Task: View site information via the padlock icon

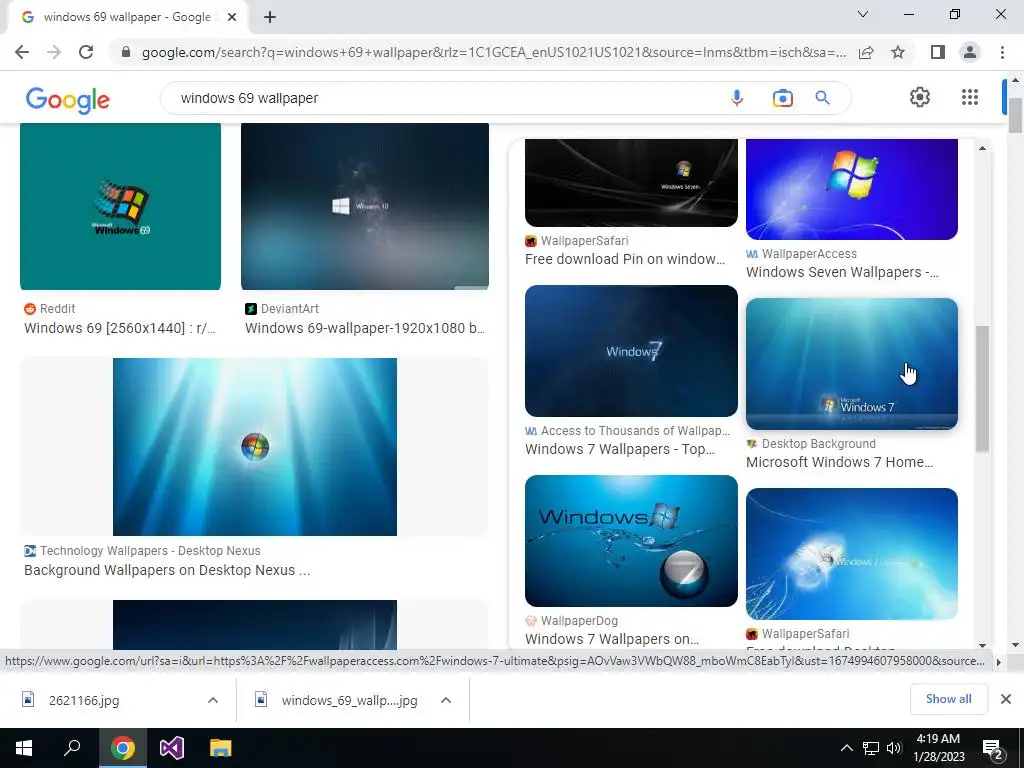Action: pos(126,52)
